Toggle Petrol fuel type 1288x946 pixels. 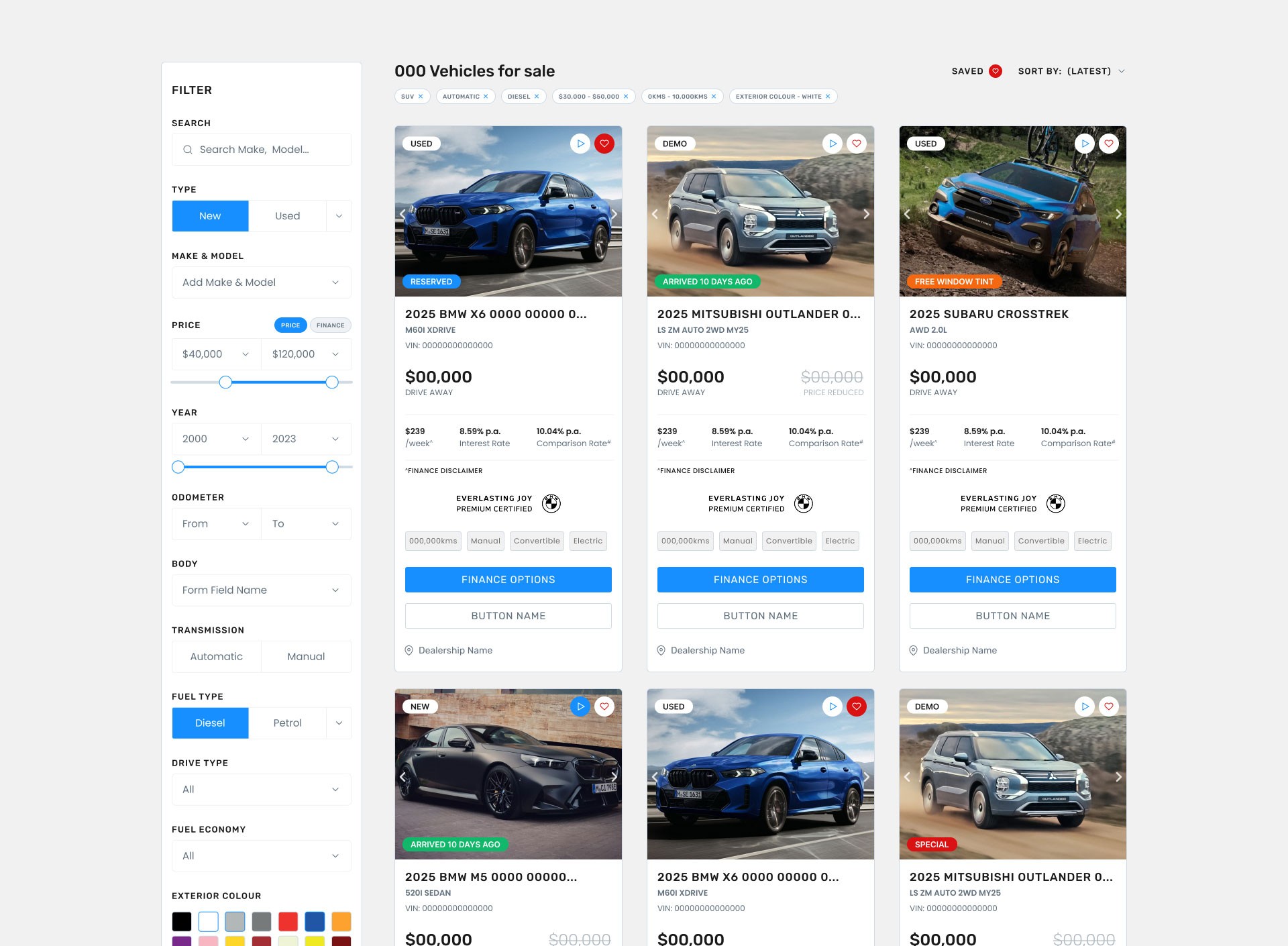[x=287, y=723]
